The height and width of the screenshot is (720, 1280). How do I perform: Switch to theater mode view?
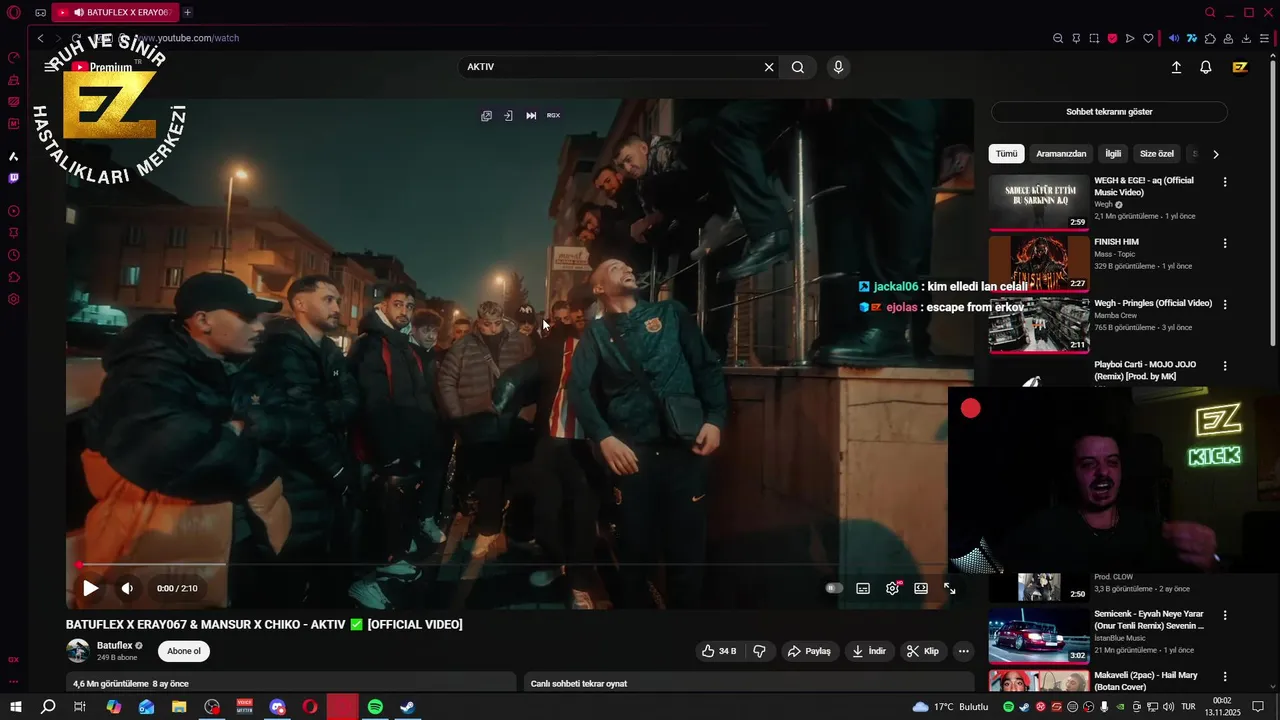tap(921, 588)
